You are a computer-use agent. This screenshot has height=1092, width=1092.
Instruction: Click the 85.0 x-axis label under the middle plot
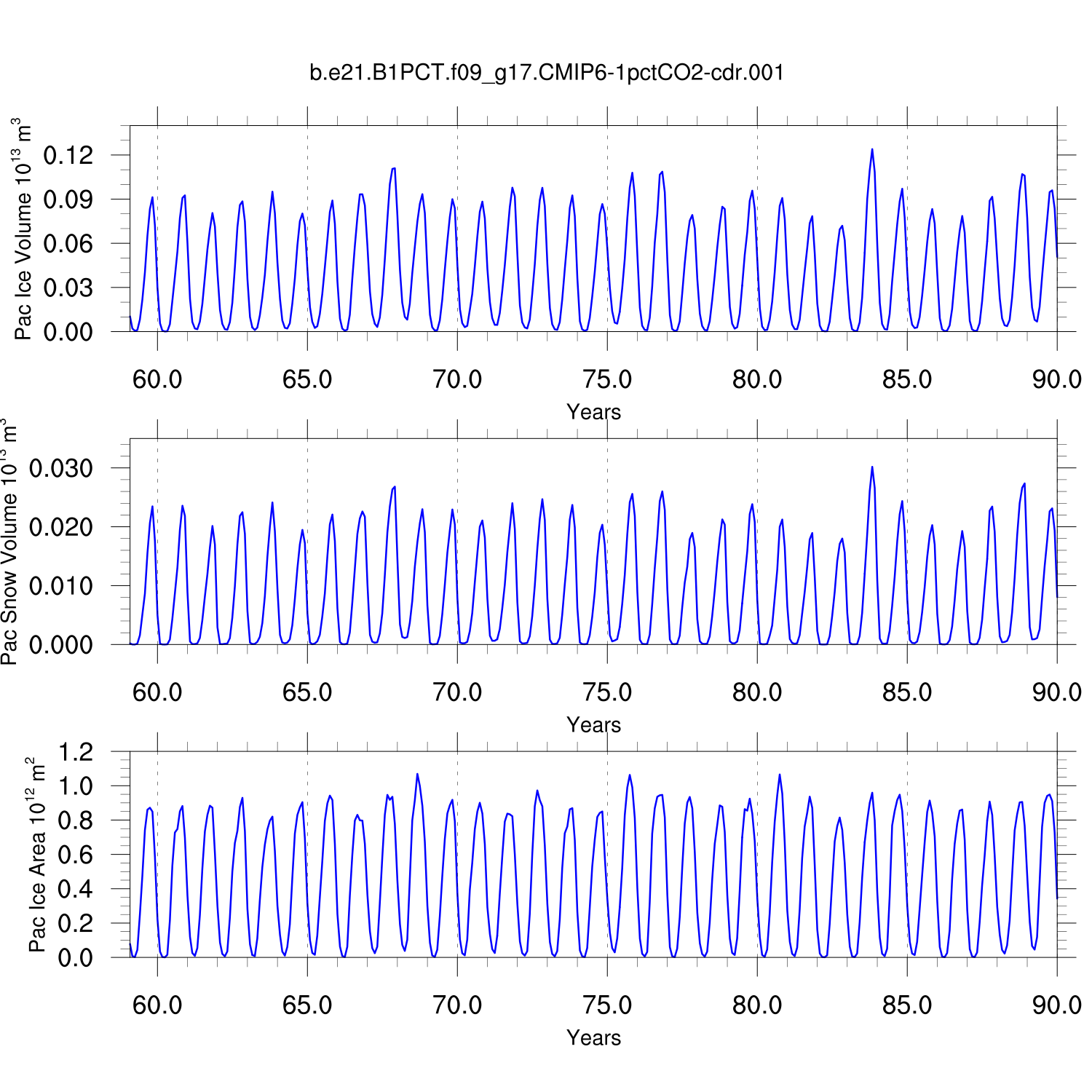[907, 692]
